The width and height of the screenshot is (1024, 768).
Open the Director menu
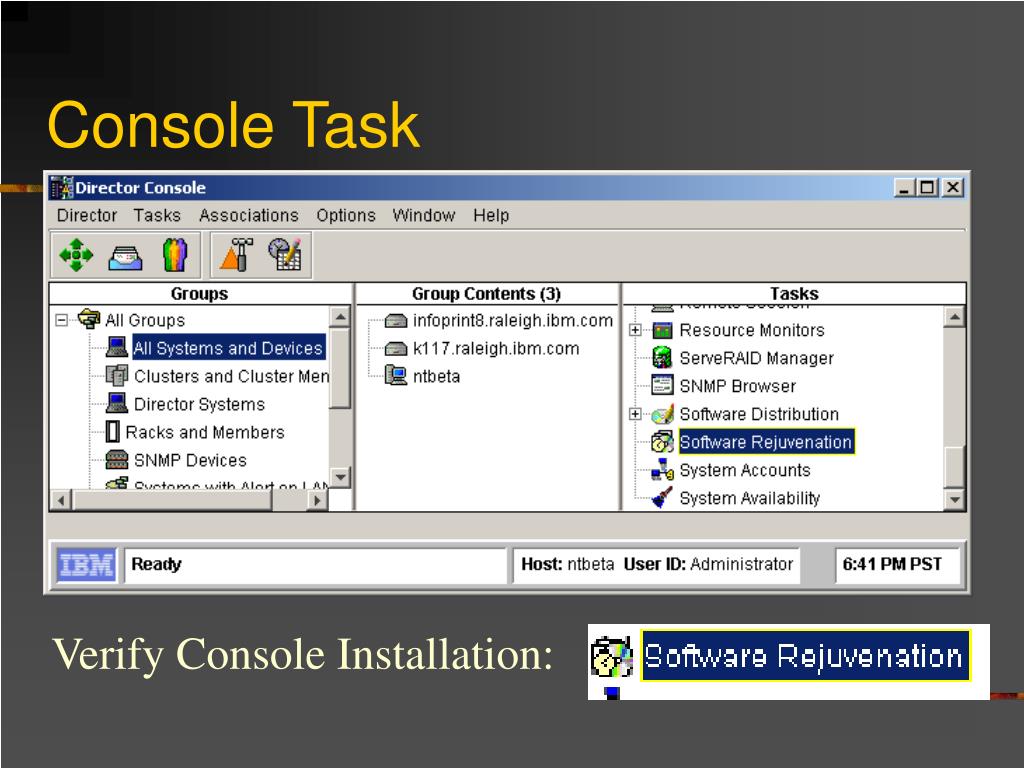coord(87,216)
